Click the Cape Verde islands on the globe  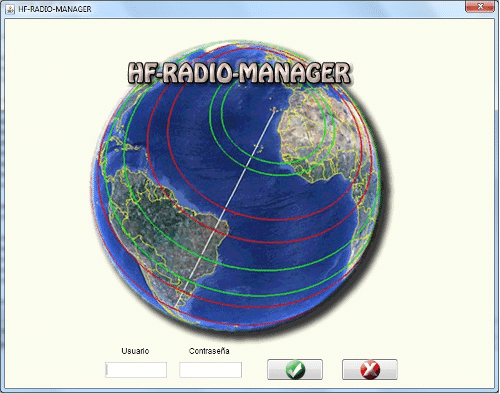click(259, 147)
